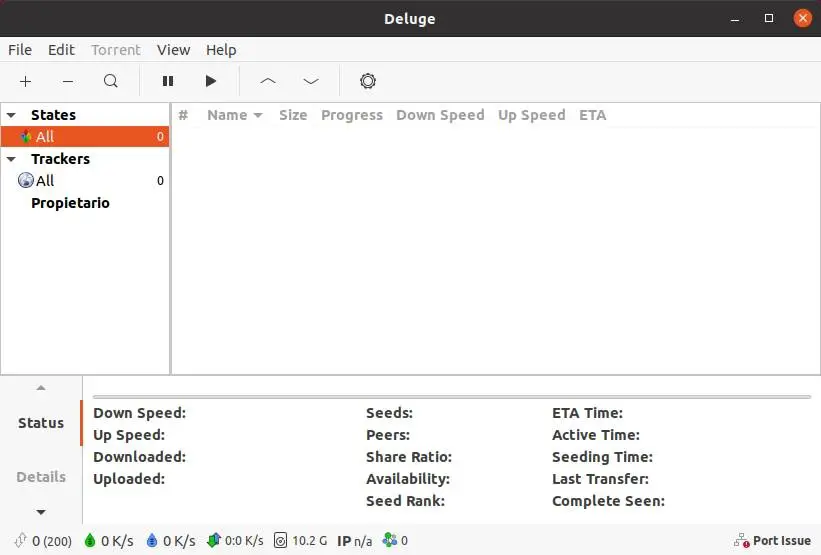Click the Complete Seen label

pos(608,501)
